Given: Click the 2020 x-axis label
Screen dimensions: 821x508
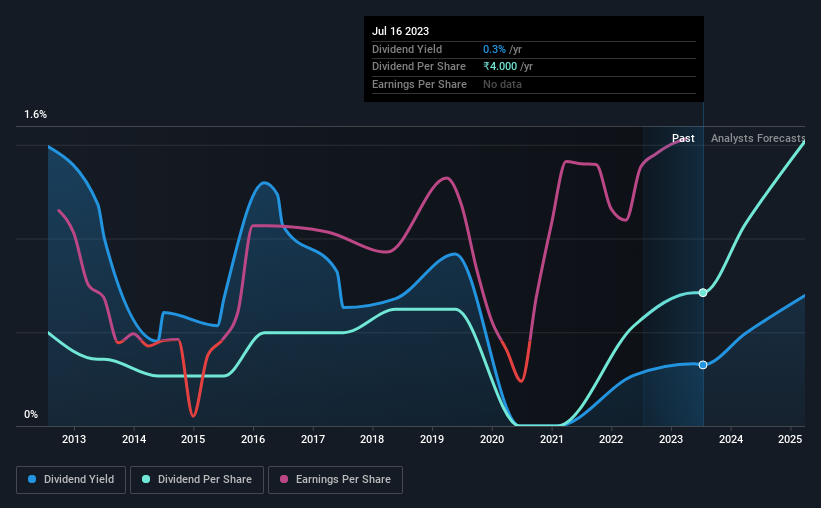Looking at the screenshot, I should [x=492, y=439].
